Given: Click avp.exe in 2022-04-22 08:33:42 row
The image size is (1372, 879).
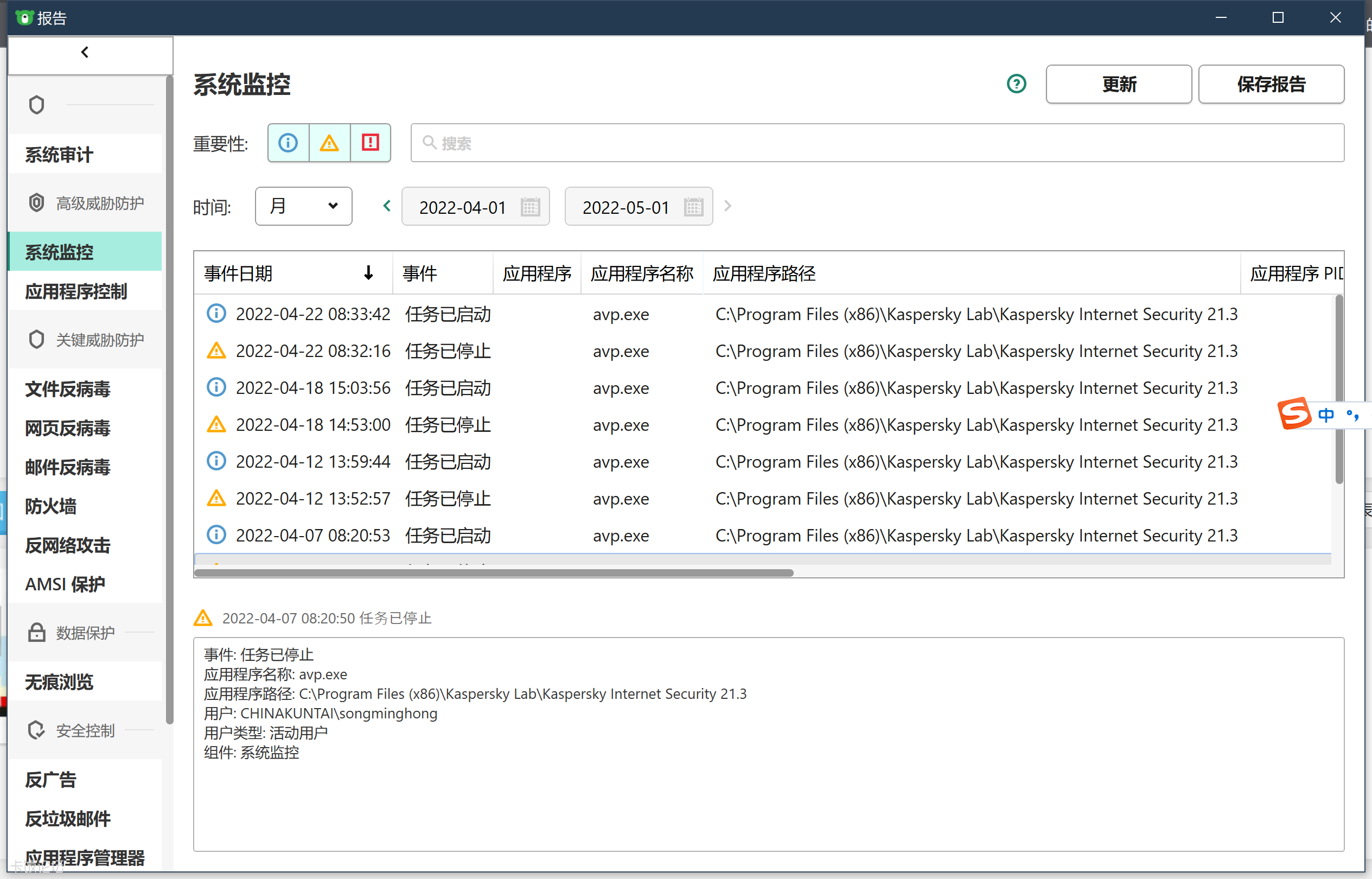Looking at the screenshot, I should [621, 315].
